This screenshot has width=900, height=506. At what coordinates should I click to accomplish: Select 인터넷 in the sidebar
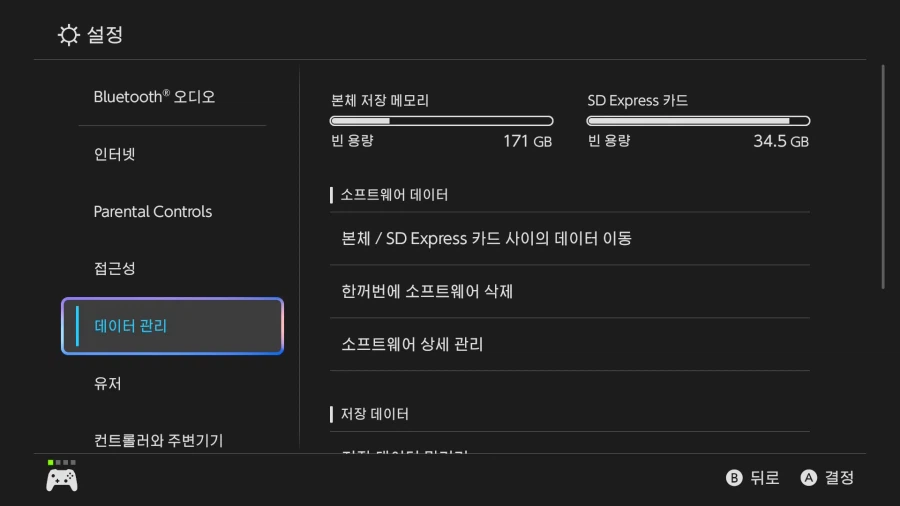(114, 154)
